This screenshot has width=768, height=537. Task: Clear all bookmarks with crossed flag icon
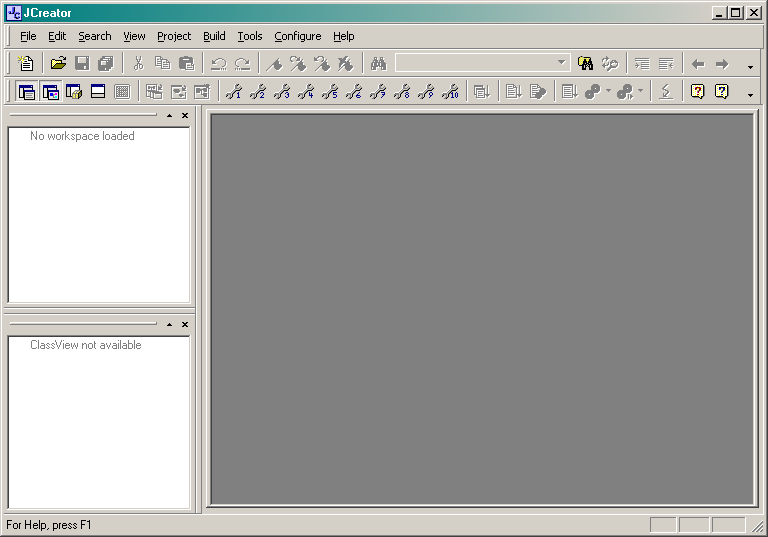click(346, 64)
